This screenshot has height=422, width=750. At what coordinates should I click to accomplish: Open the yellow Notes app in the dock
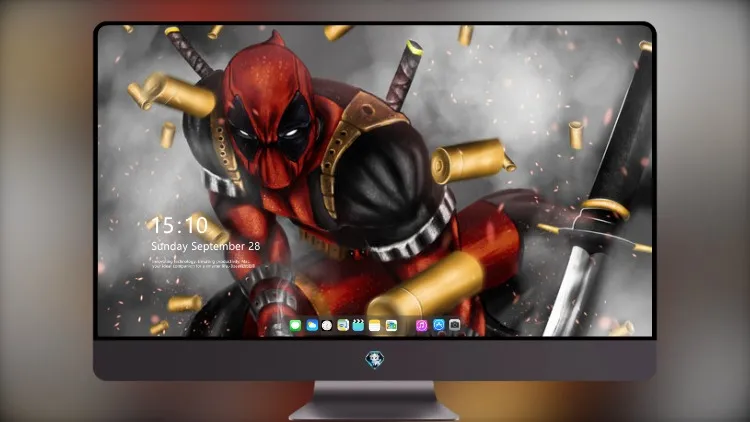[x=375, y=326]
